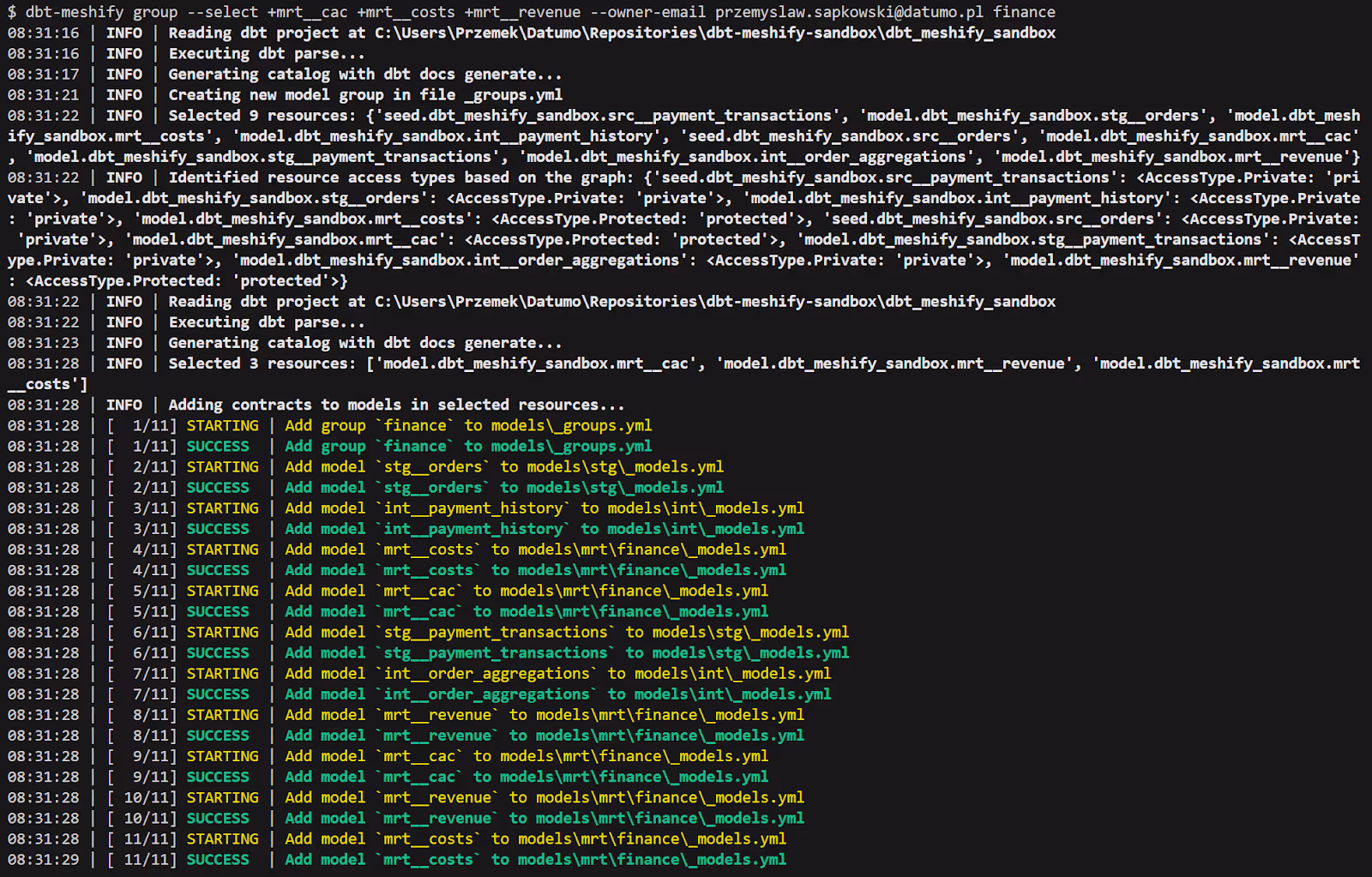The image size is (1372, 877).
Task: Click 8/11 STARTING mrt__revenue line
Action: (406, 714)
